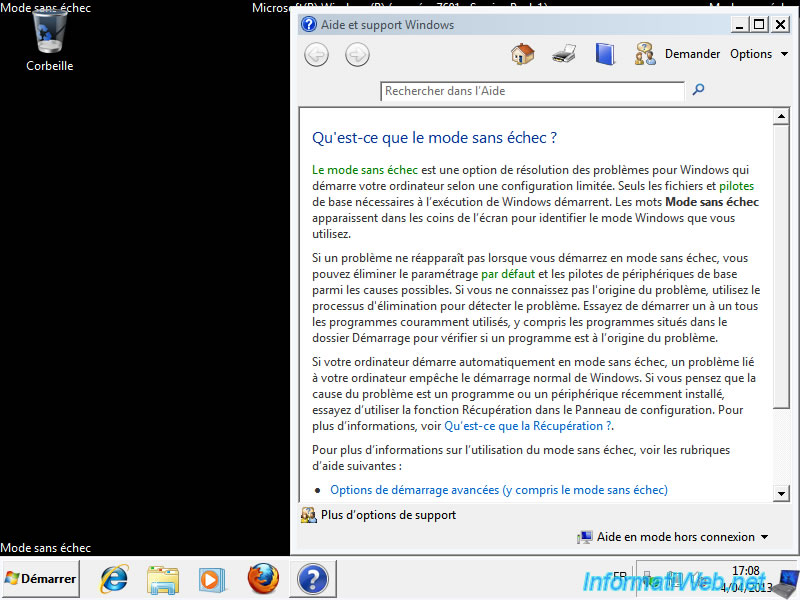
Task: Browse help contents via blue book icon
Action: point(605,54)
